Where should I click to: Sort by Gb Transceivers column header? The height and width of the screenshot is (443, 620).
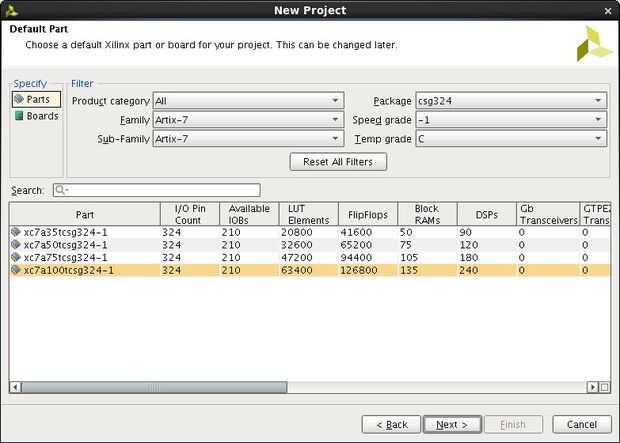click(548, 214)
